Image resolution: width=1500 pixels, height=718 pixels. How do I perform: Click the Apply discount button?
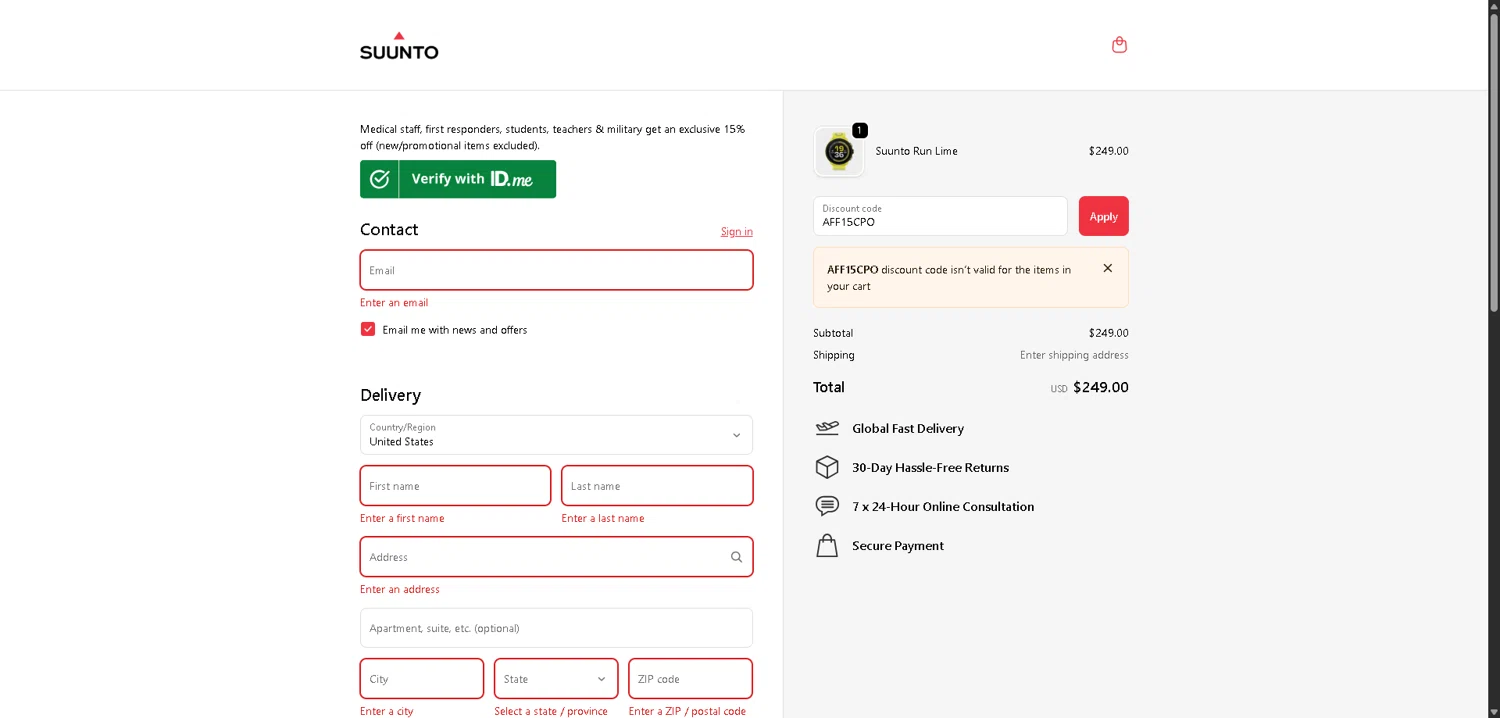point(1104,216)
